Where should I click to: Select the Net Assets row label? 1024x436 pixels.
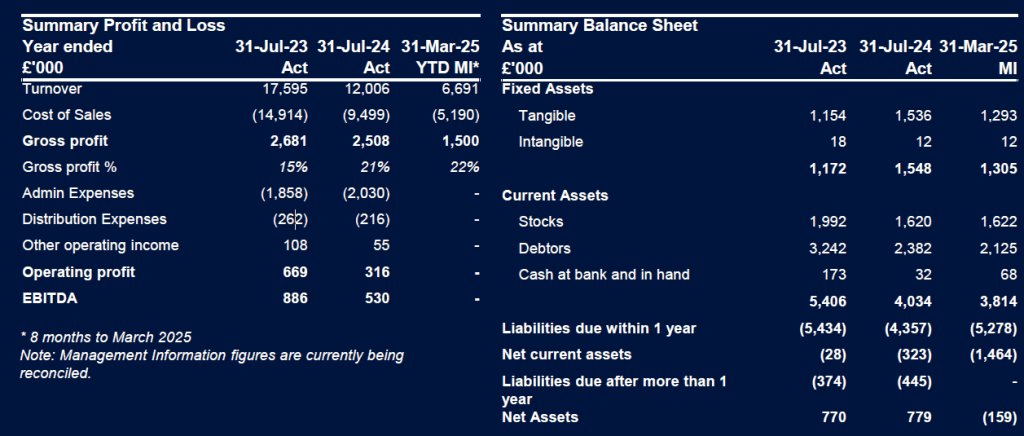540,417
